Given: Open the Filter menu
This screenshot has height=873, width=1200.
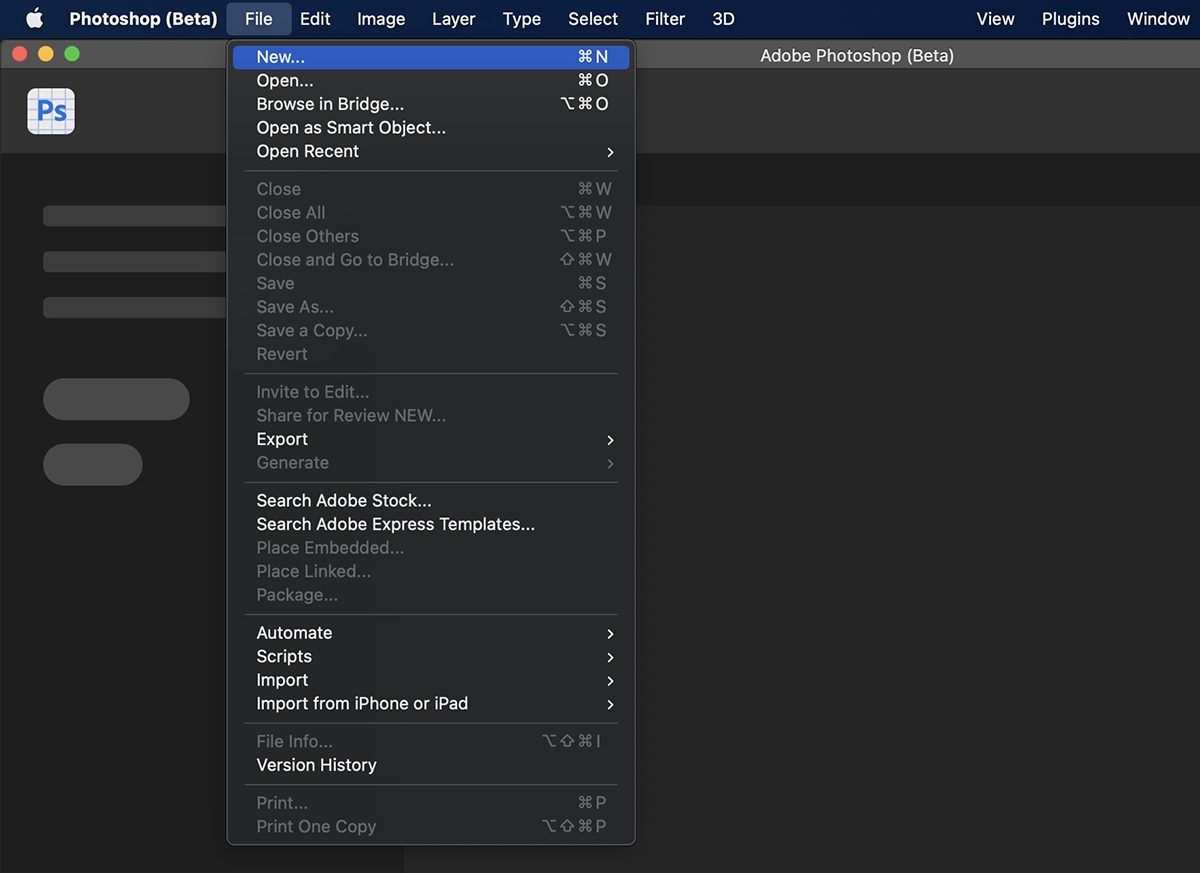Looking at the screenshot, I should 665,18.
